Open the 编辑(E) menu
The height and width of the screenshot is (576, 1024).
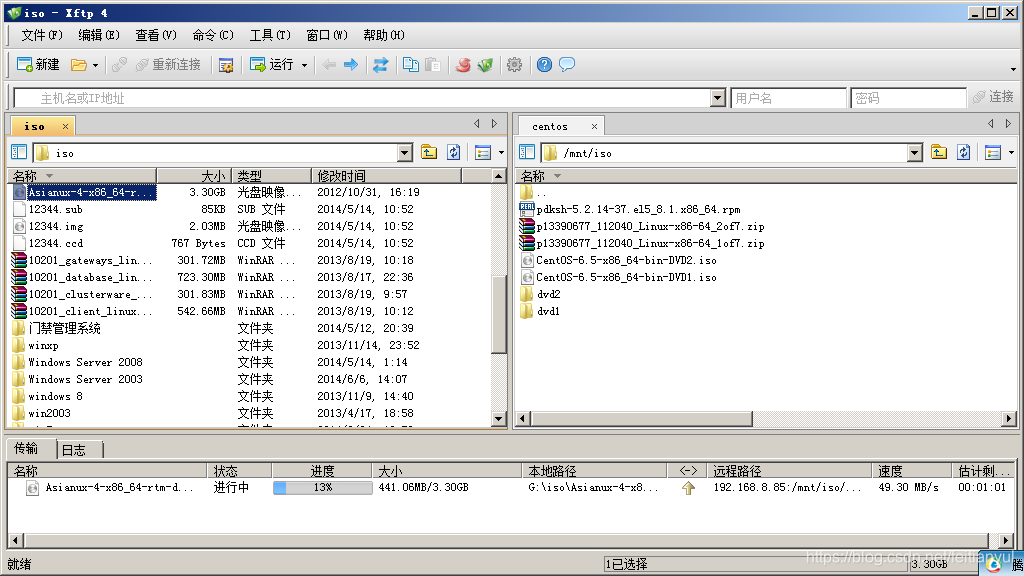click(99, 35)
